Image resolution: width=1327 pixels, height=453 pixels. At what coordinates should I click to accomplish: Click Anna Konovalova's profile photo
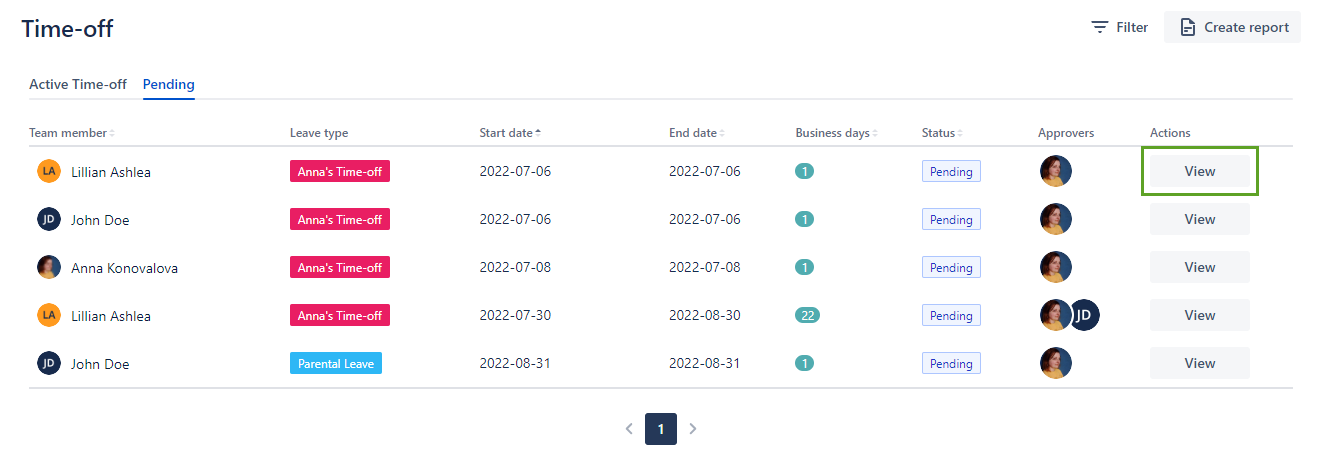tap(49, 267)
